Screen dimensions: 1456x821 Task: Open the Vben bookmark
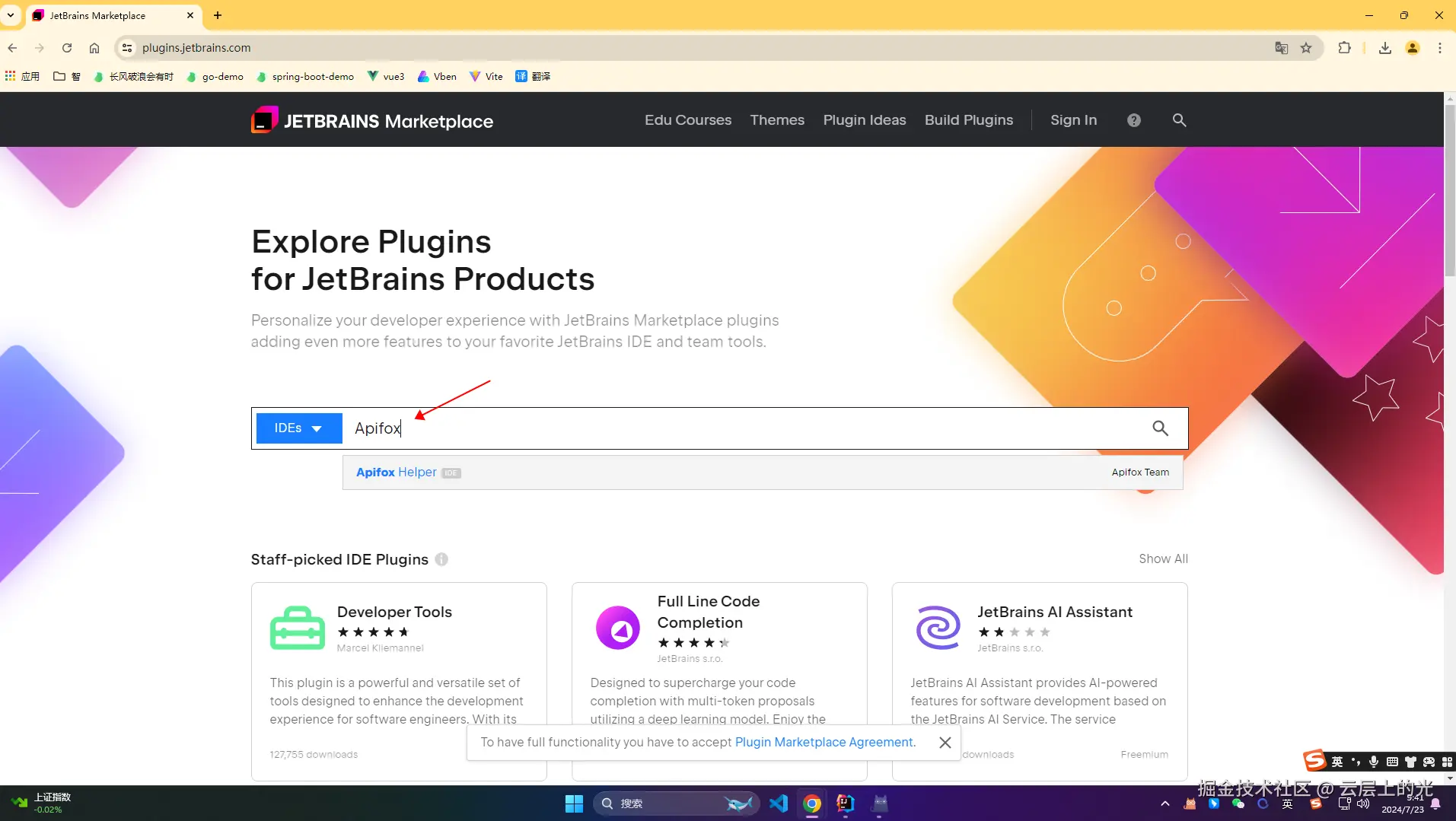[x=438, y=76]
